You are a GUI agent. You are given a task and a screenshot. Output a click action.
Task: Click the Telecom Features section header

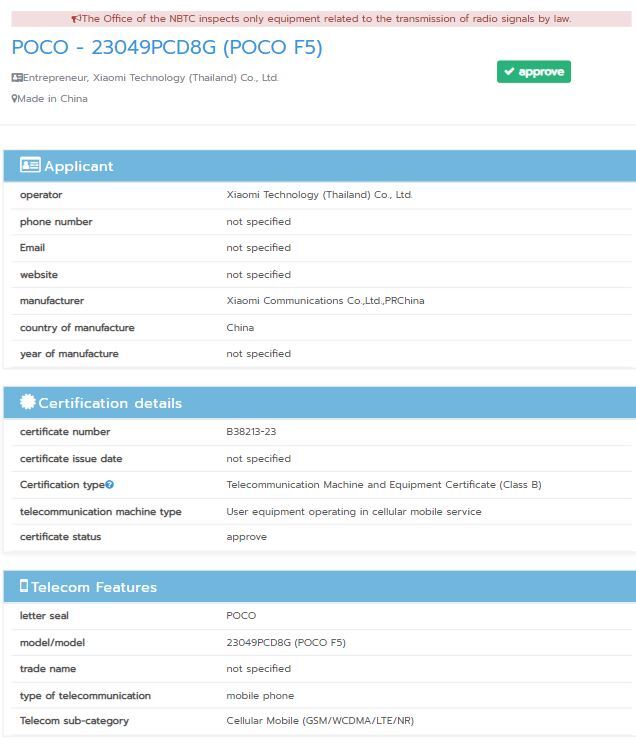pos(319,587)
